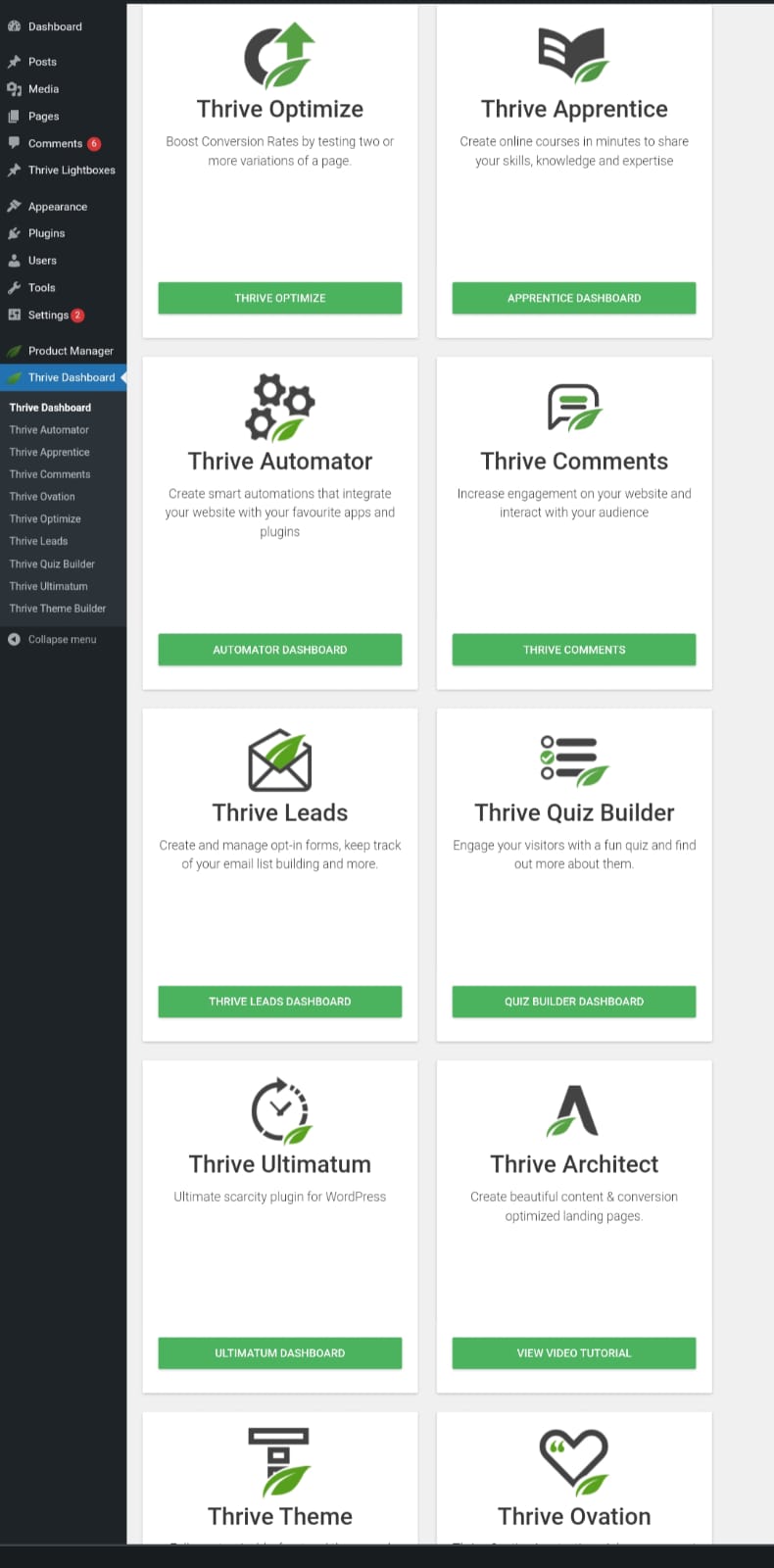
Task: Click the THRIVE OPTIMIZE green button
Action: [280, 298]
